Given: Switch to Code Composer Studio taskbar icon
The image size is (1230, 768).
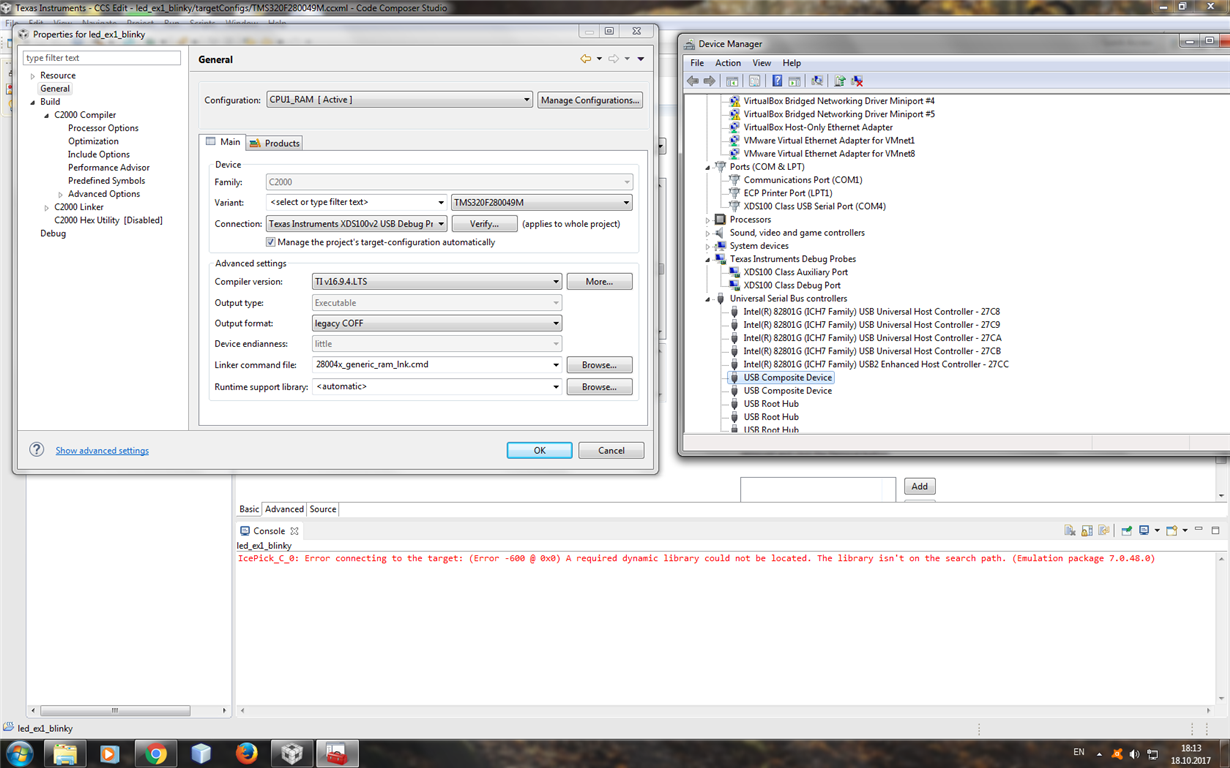Looking at the screenshot, I should 292,753.
